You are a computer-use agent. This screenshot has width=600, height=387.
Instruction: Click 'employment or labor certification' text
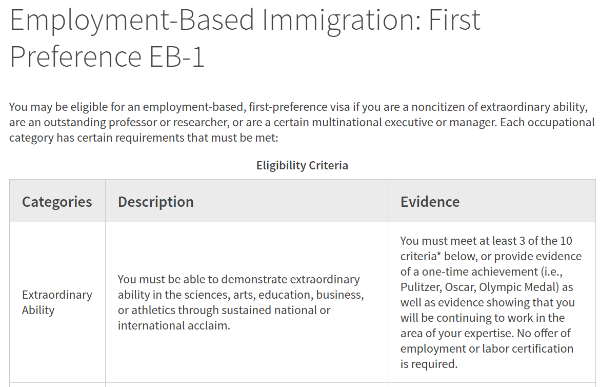pos(487,348)
